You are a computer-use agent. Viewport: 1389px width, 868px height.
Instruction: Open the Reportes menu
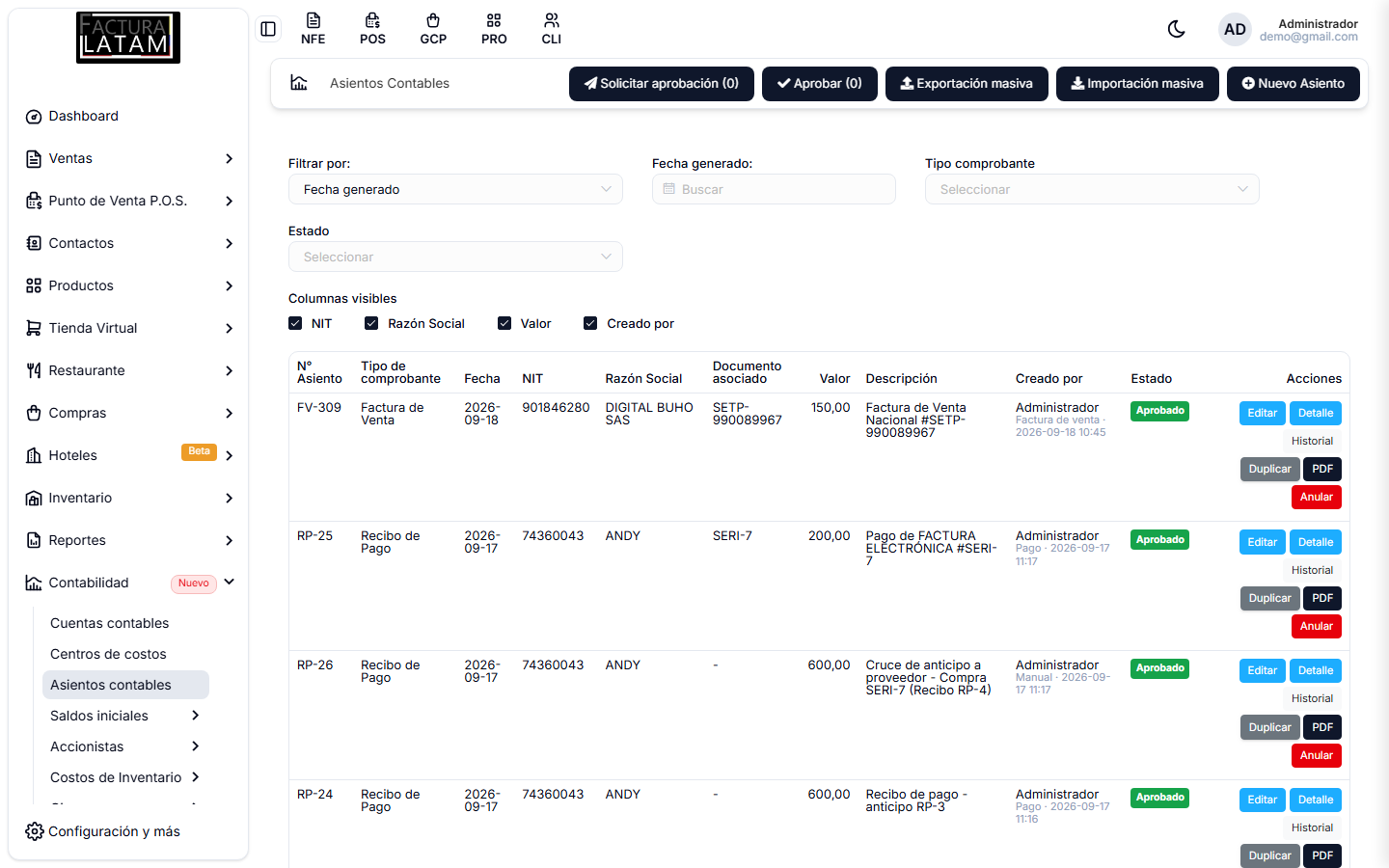128,540
